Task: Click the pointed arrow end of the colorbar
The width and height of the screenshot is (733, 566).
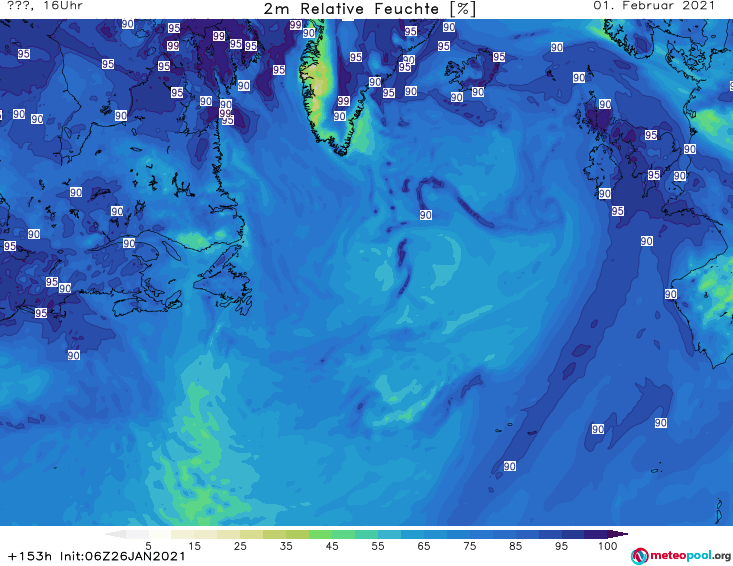Action: coord(618,534)
